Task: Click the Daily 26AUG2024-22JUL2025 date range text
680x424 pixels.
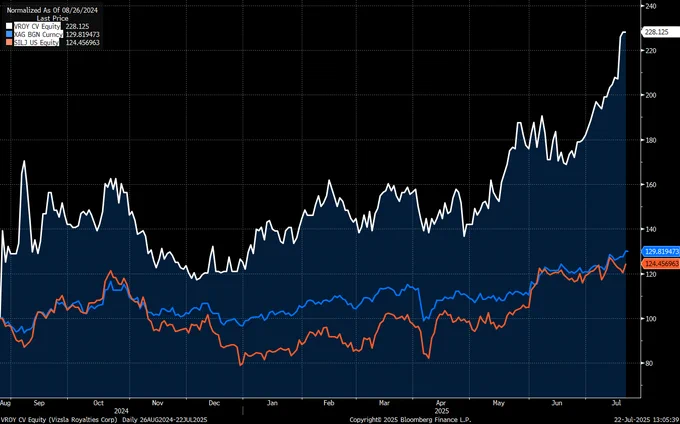Action: [166, 420]
